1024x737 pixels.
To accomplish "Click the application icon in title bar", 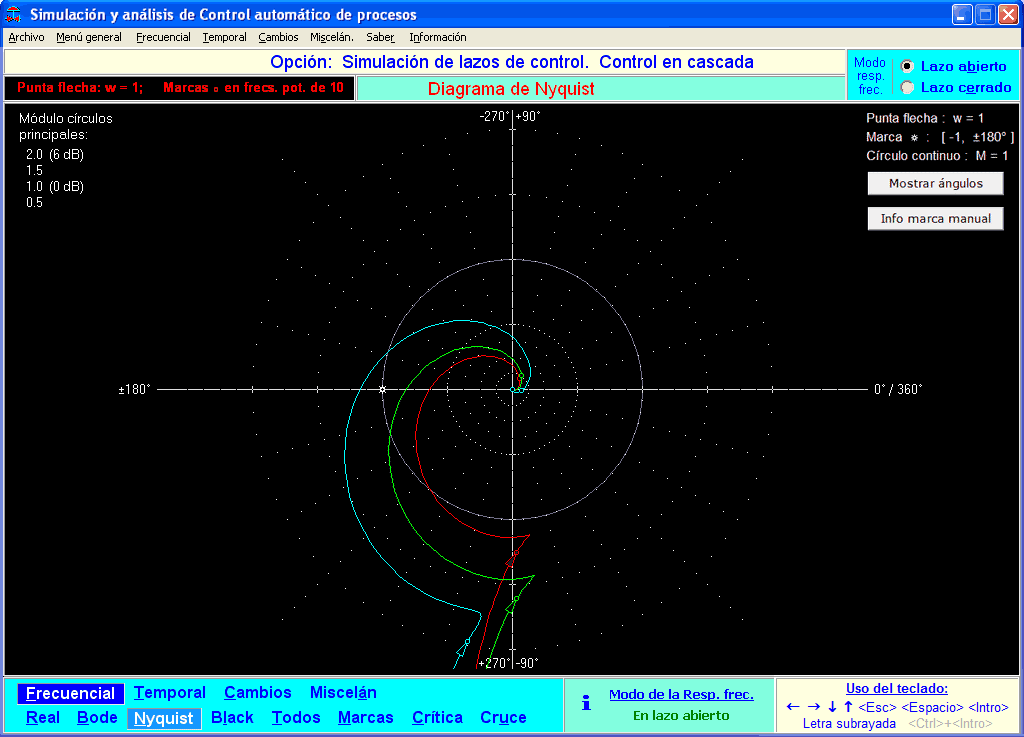I will 14,14.
